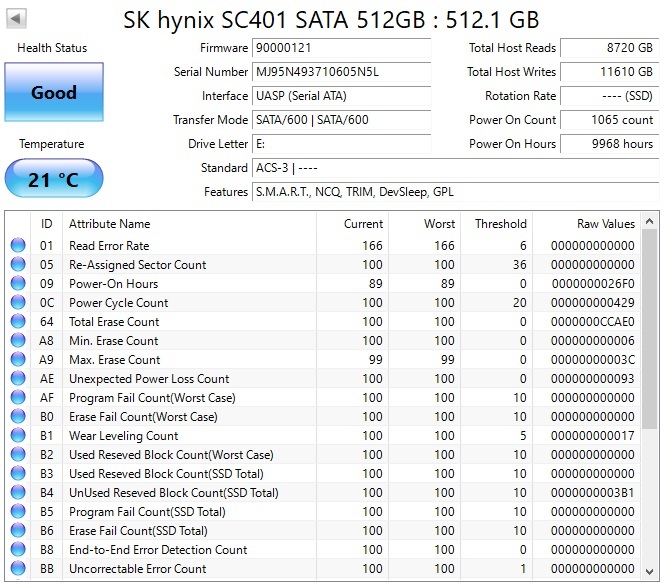Click status circle for Program Fail Count(Worst Case)

(x=18, y=397)
